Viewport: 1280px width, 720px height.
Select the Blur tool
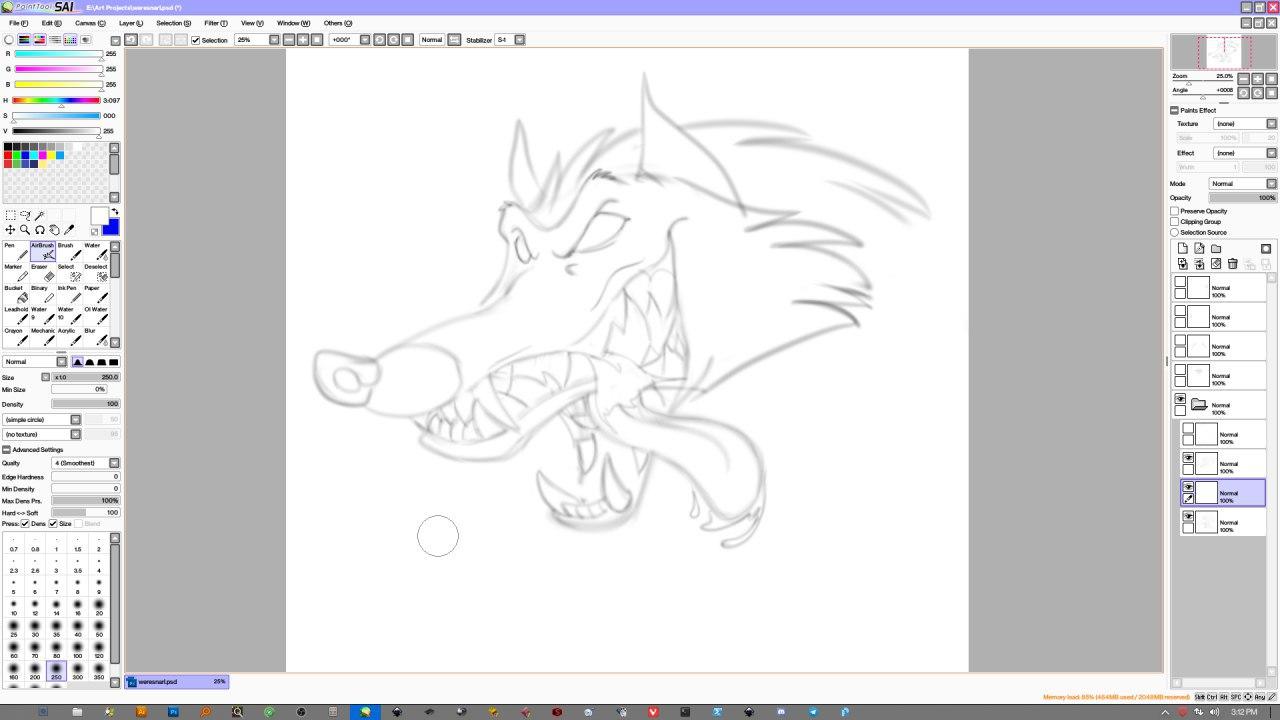click(95, 336)
